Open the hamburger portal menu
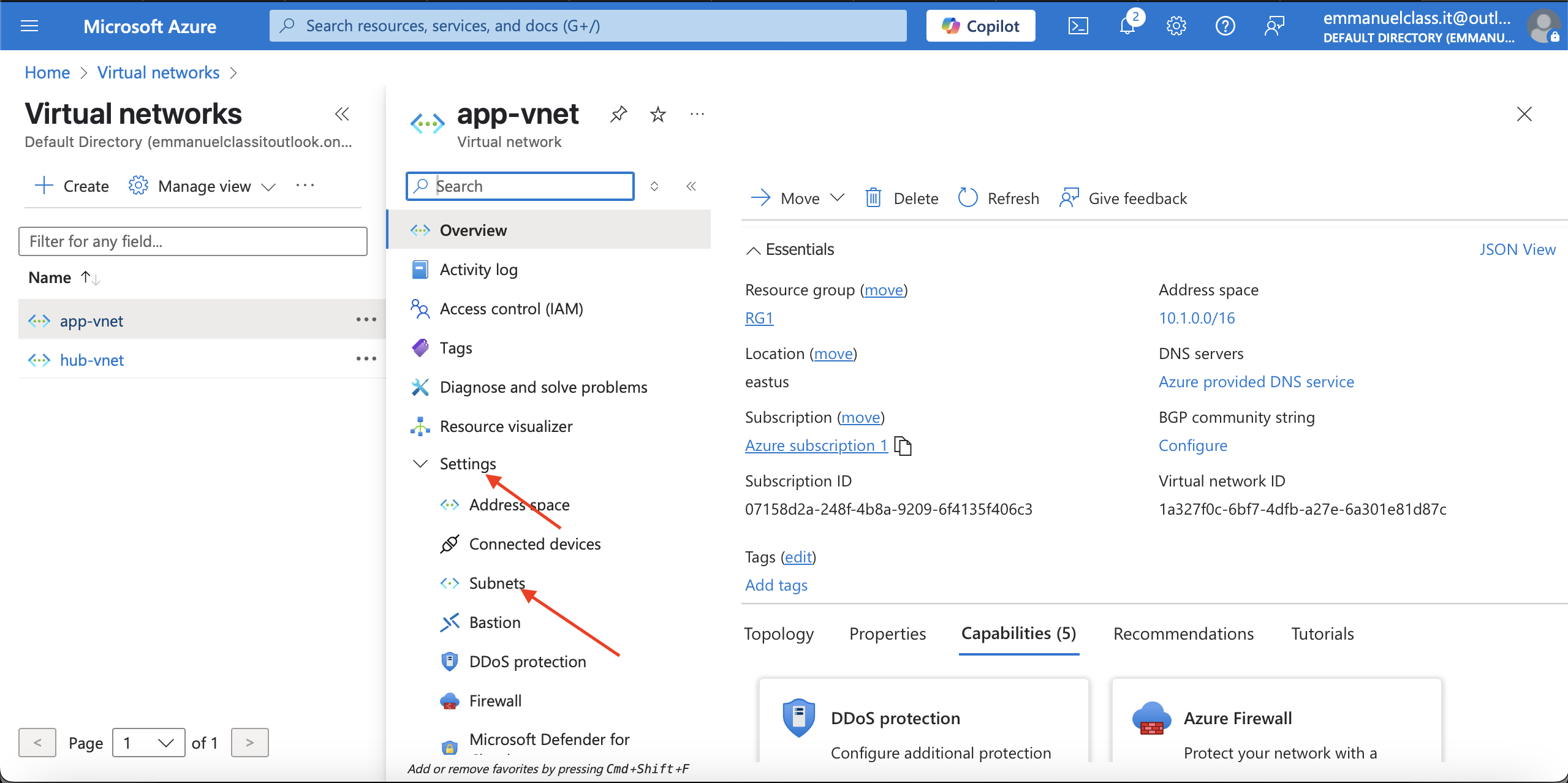 pyautogui.click(x=29, y=26)
